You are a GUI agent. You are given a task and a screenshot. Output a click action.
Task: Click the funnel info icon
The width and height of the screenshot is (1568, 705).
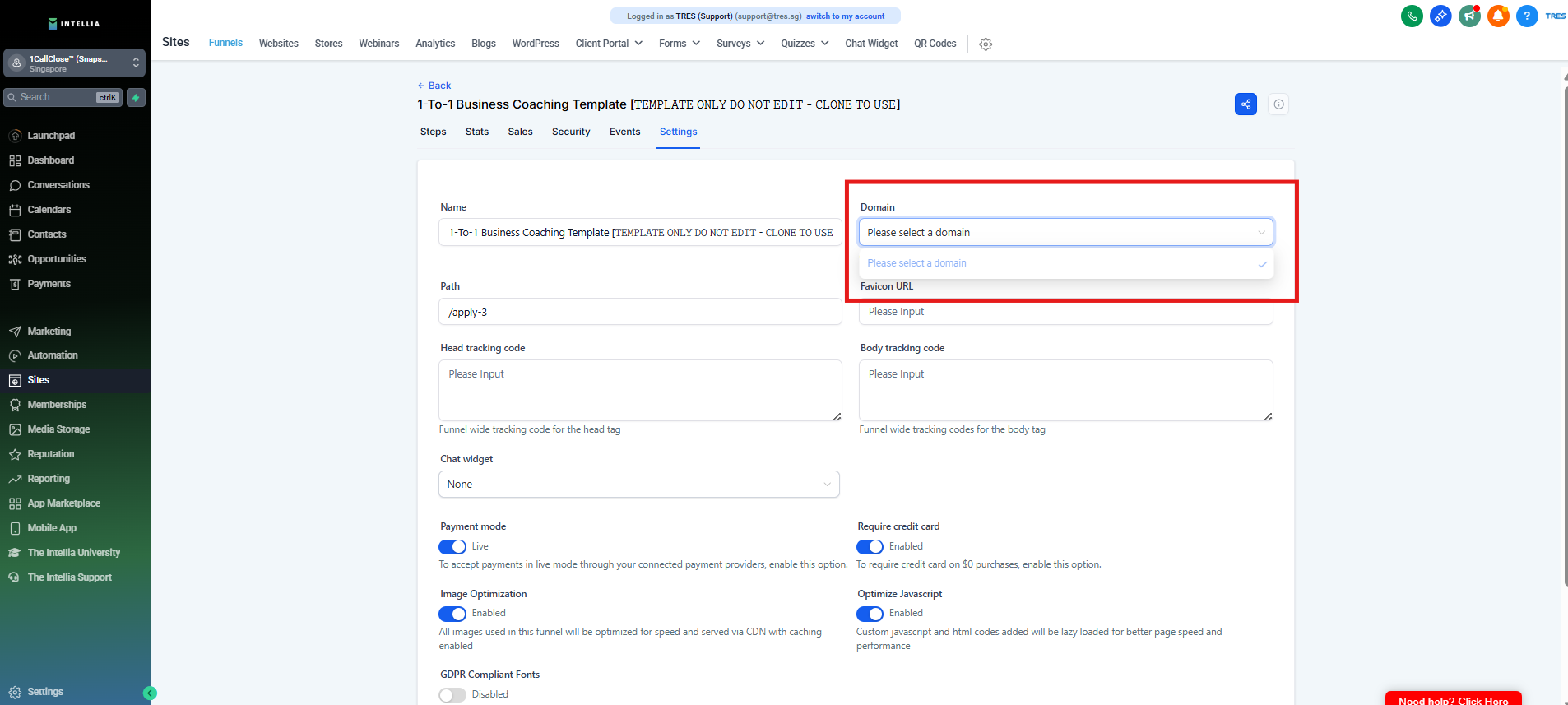coord(1278,104)
